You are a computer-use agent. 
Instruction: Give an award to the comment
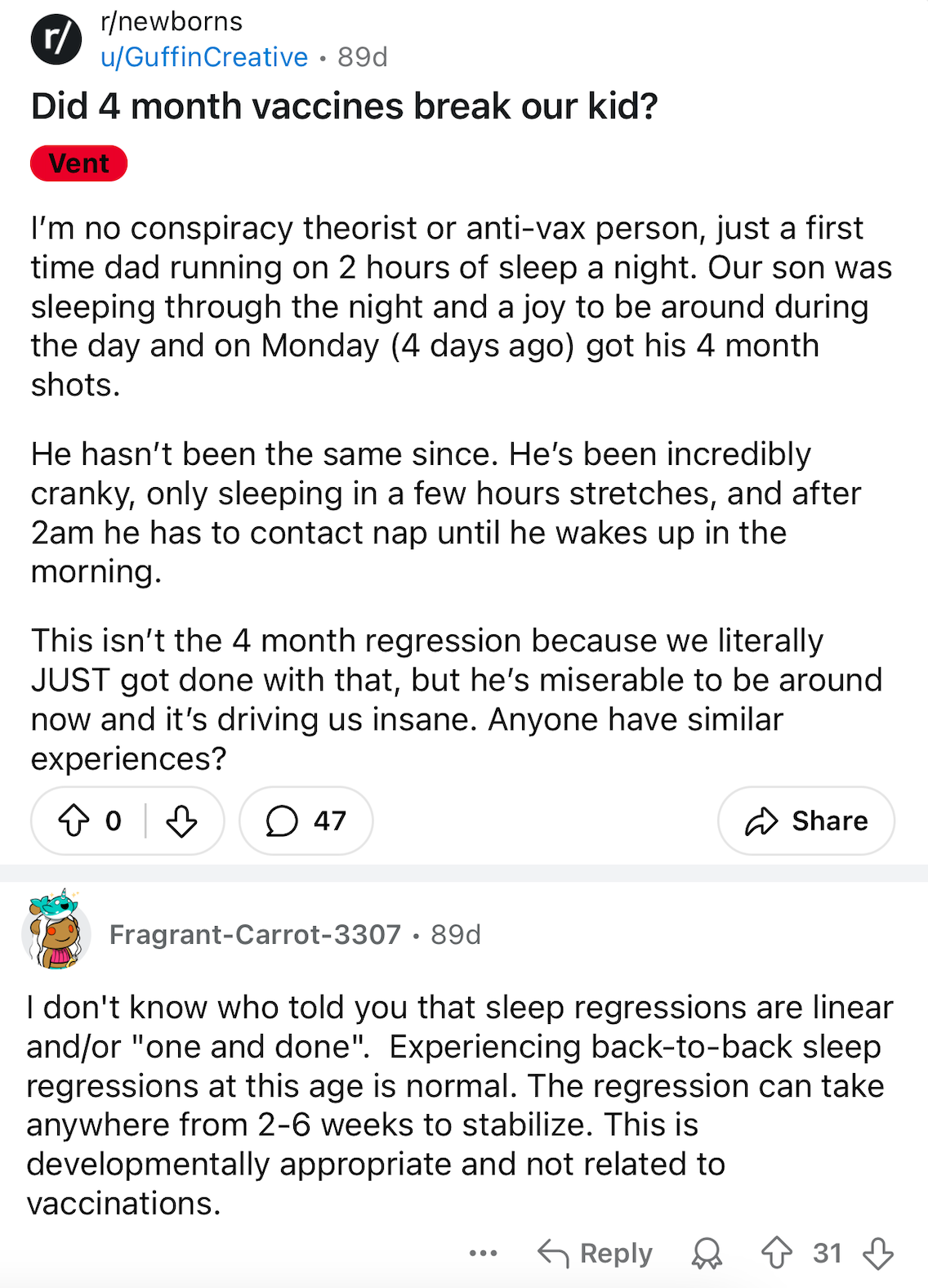707,1253
